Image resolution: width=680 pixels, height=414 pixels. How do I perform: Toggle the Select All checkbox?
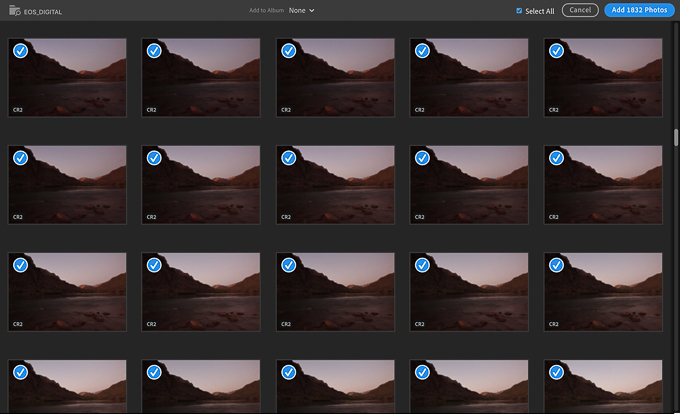(519, 11)
